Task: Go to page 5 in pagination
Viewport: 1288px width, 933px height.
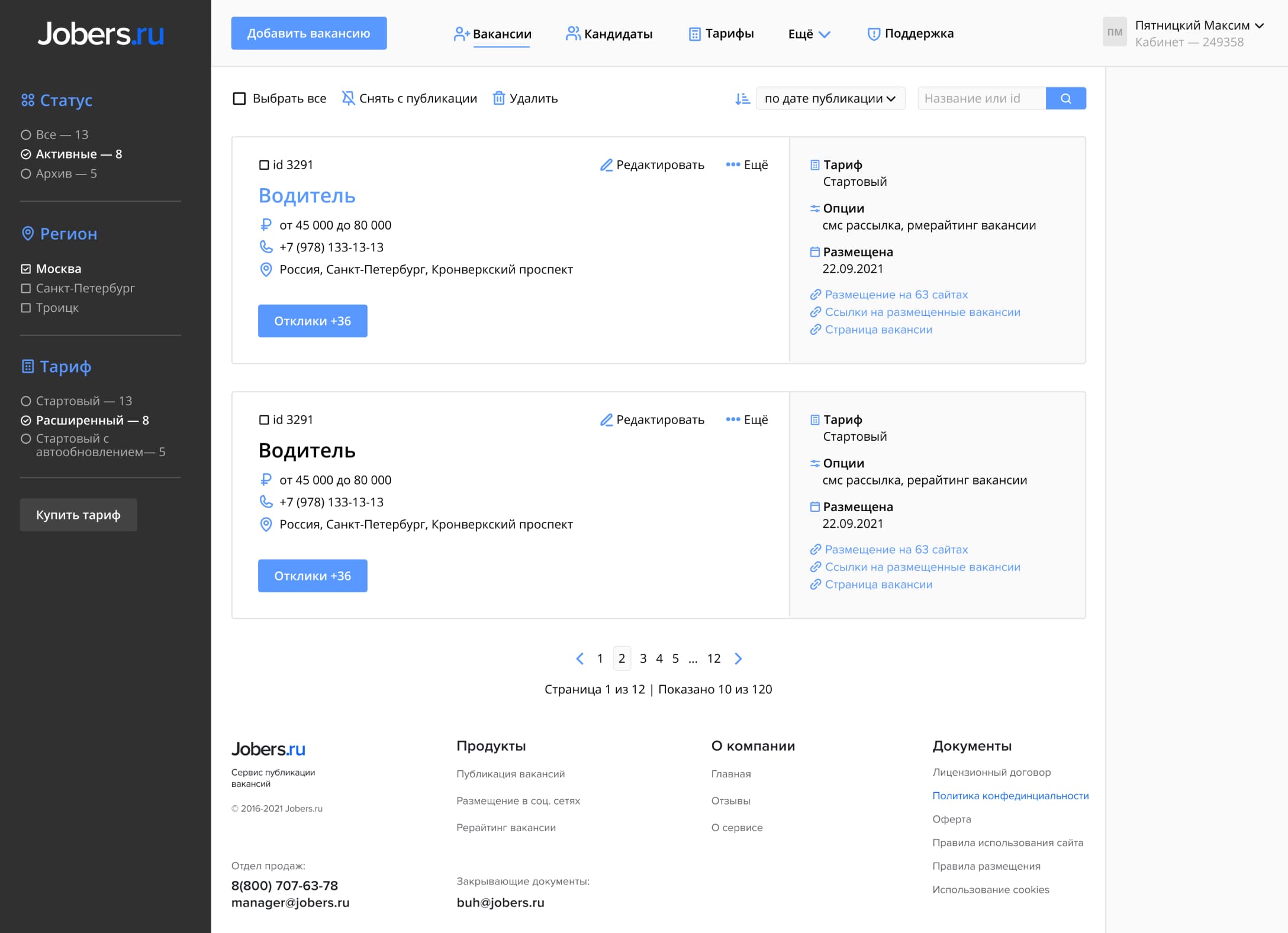Action: (675, 658)
